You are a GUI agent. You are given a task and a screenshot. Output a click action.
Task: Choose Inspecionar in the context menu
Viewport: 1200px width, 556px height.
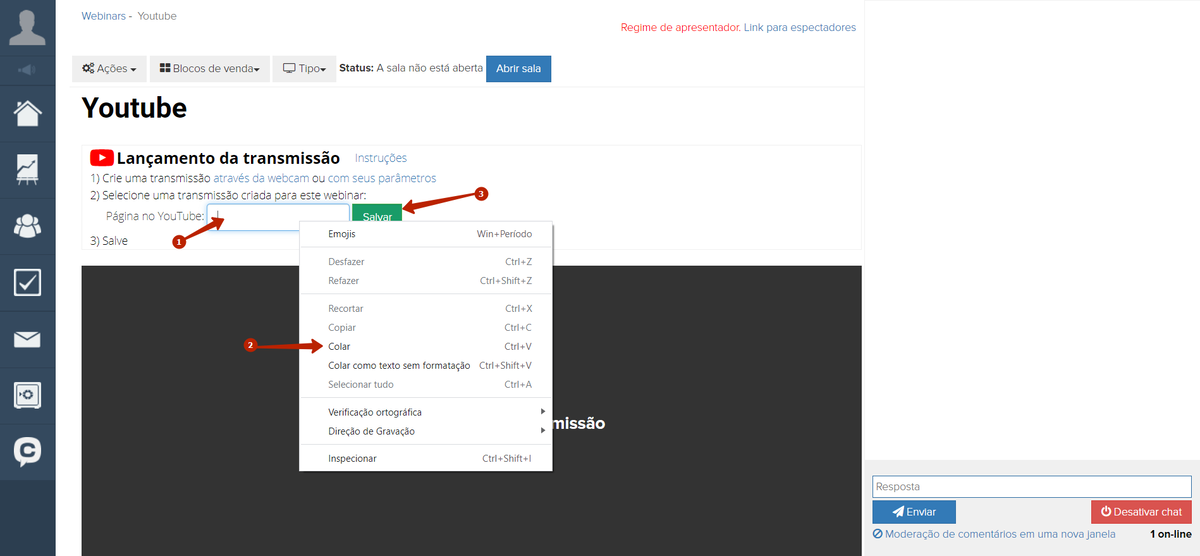pos(426,459)
